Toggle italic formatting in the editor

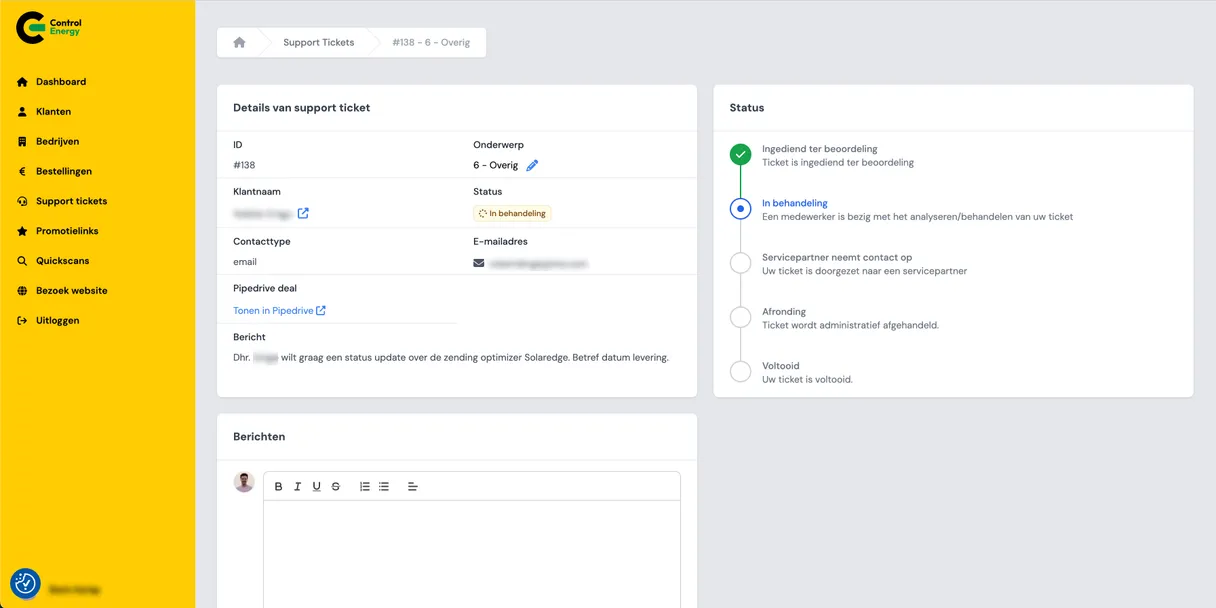click(x=297, y=487)
